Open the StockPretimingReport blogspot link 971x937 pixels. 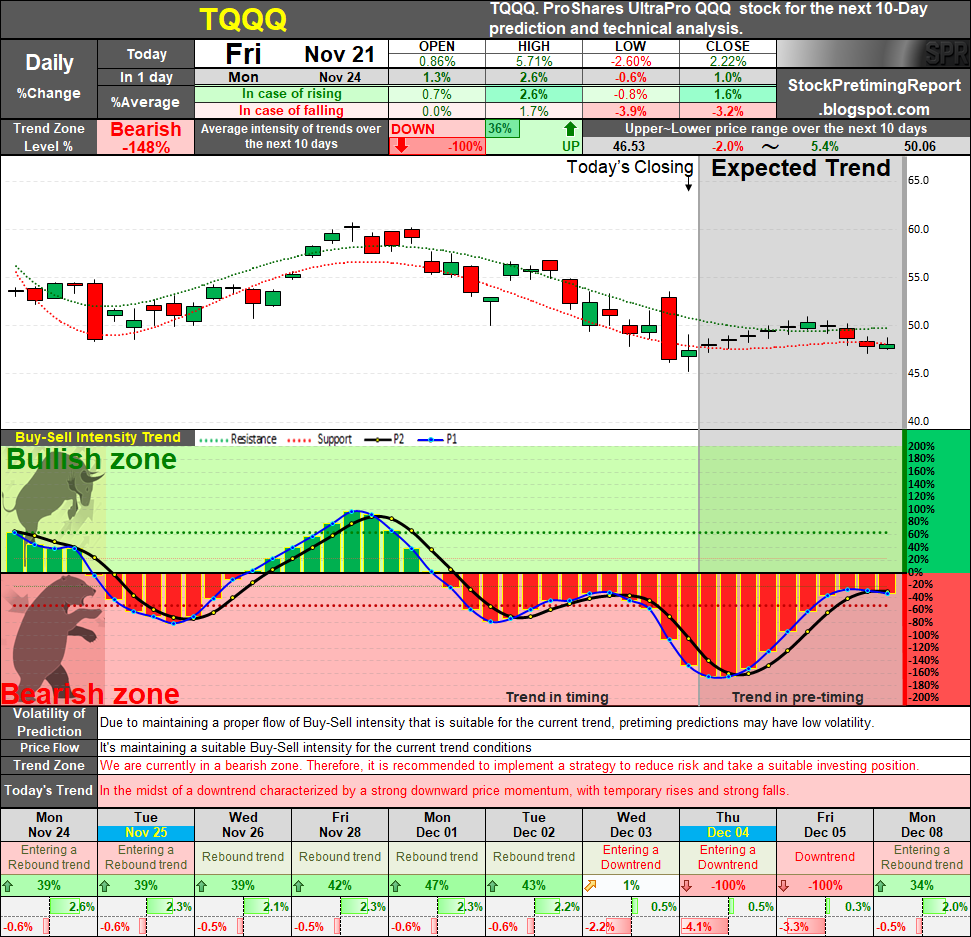[874, 97]
